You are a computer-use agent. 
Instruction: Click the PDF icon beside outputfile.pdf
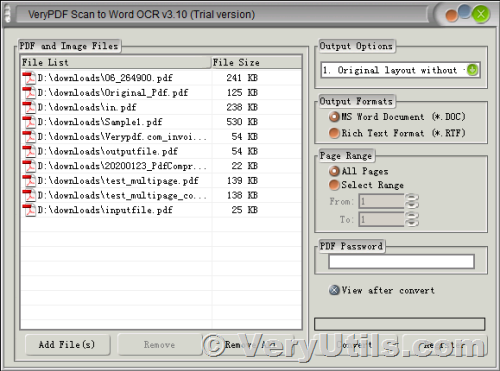(x=29, y=151)
